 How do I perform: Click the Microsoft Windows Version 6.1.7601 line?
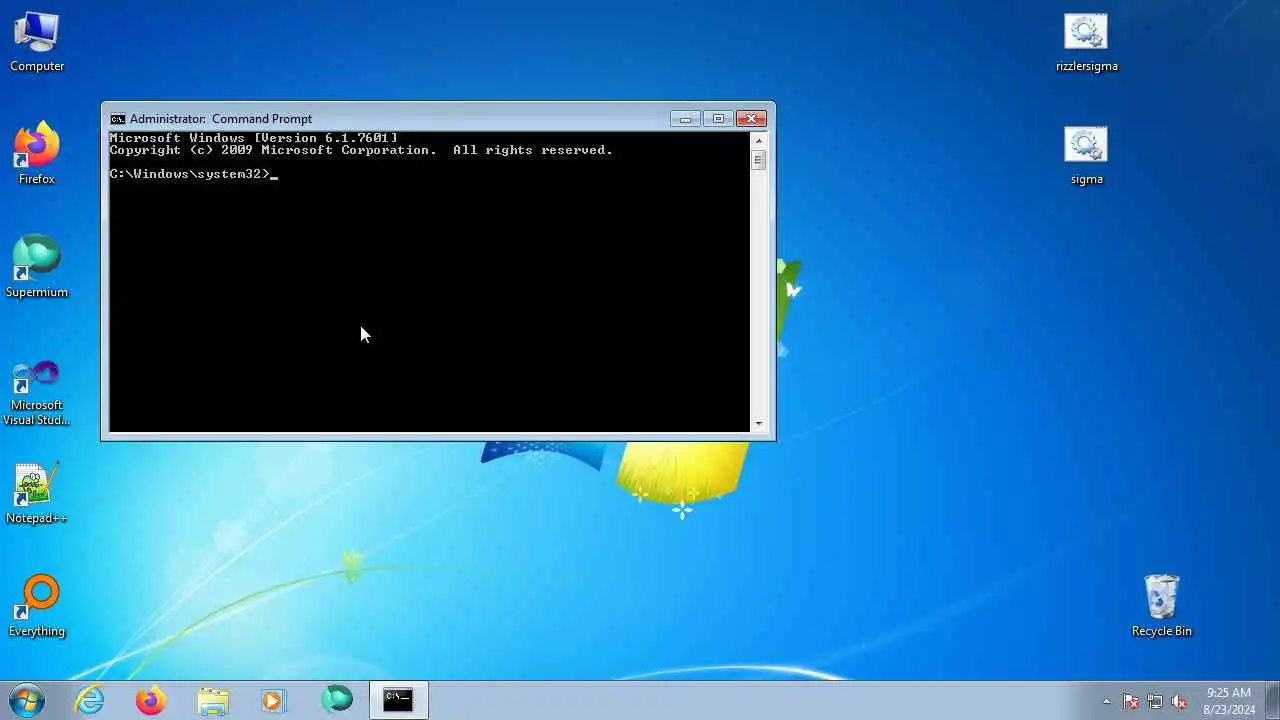pos(253,138)
